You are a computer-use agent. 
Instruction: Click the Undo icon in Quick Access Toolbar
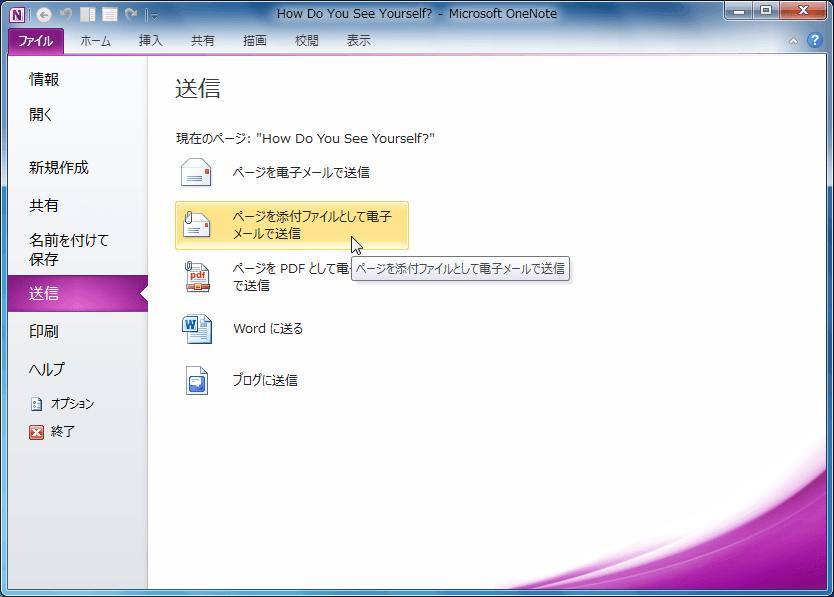coord(66,14)
